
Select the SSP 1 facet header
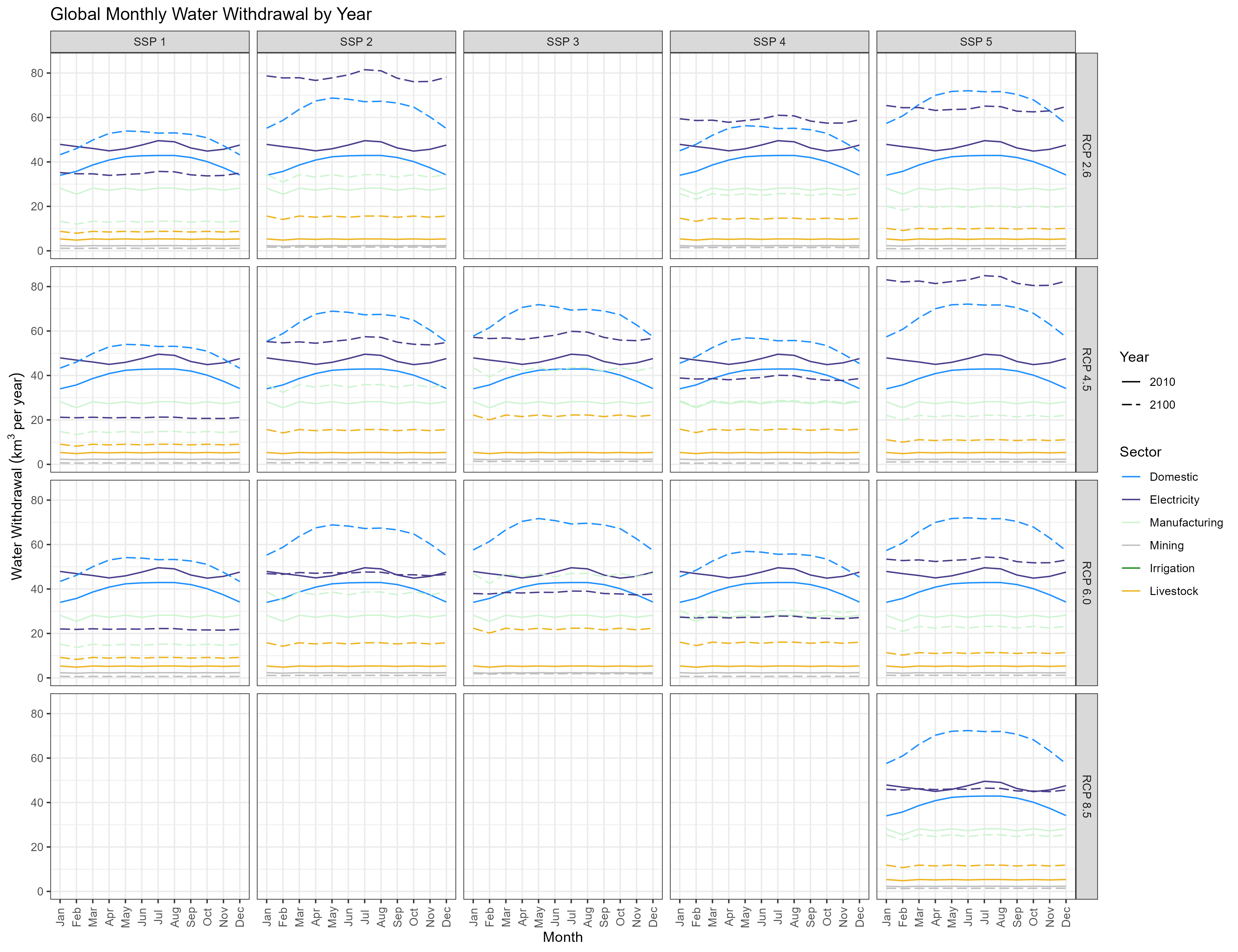tap(150, 41)
